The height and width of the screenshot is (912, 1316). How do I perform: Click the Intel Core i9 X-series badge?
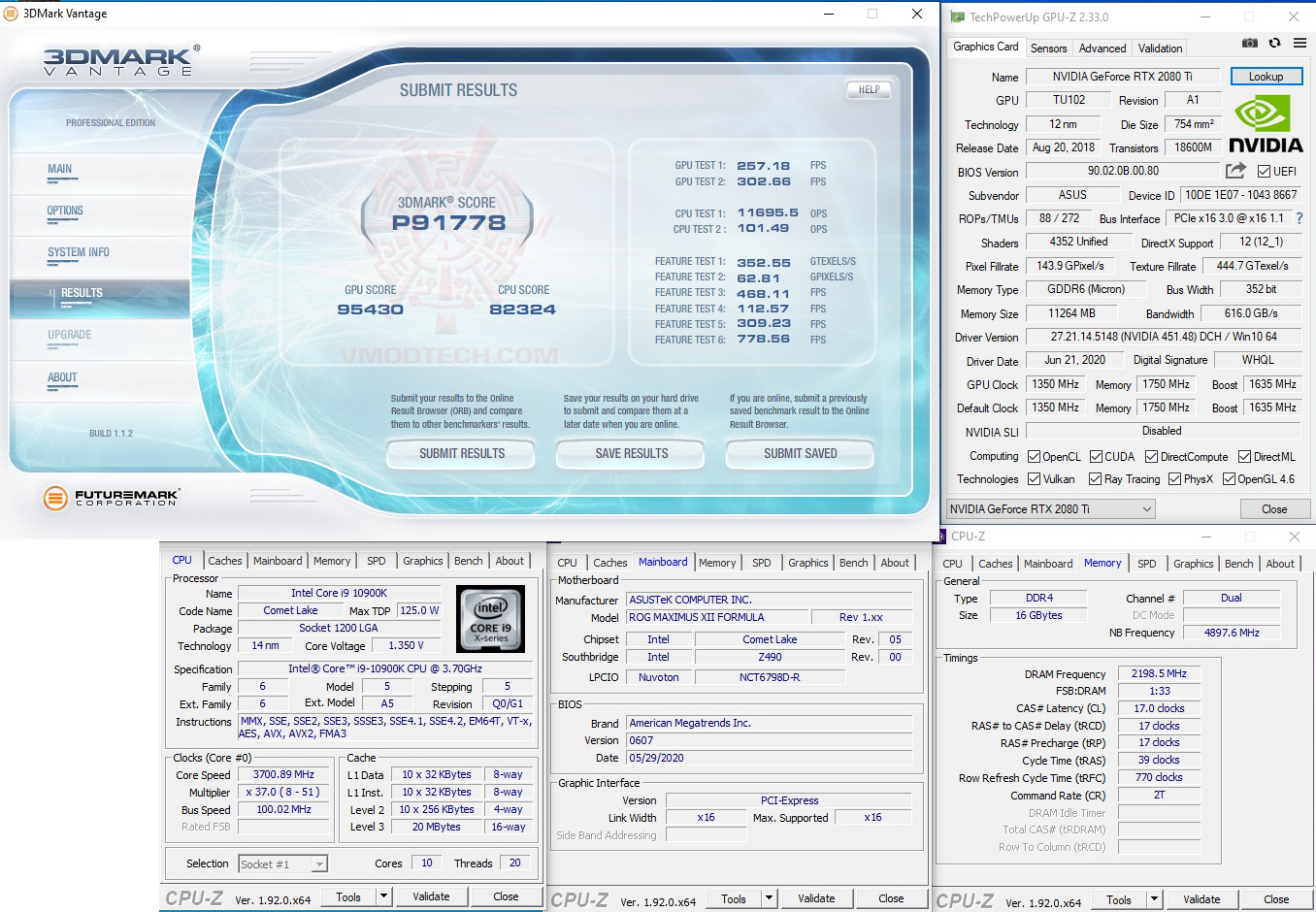pyautogui.click(x=488, y=618)
